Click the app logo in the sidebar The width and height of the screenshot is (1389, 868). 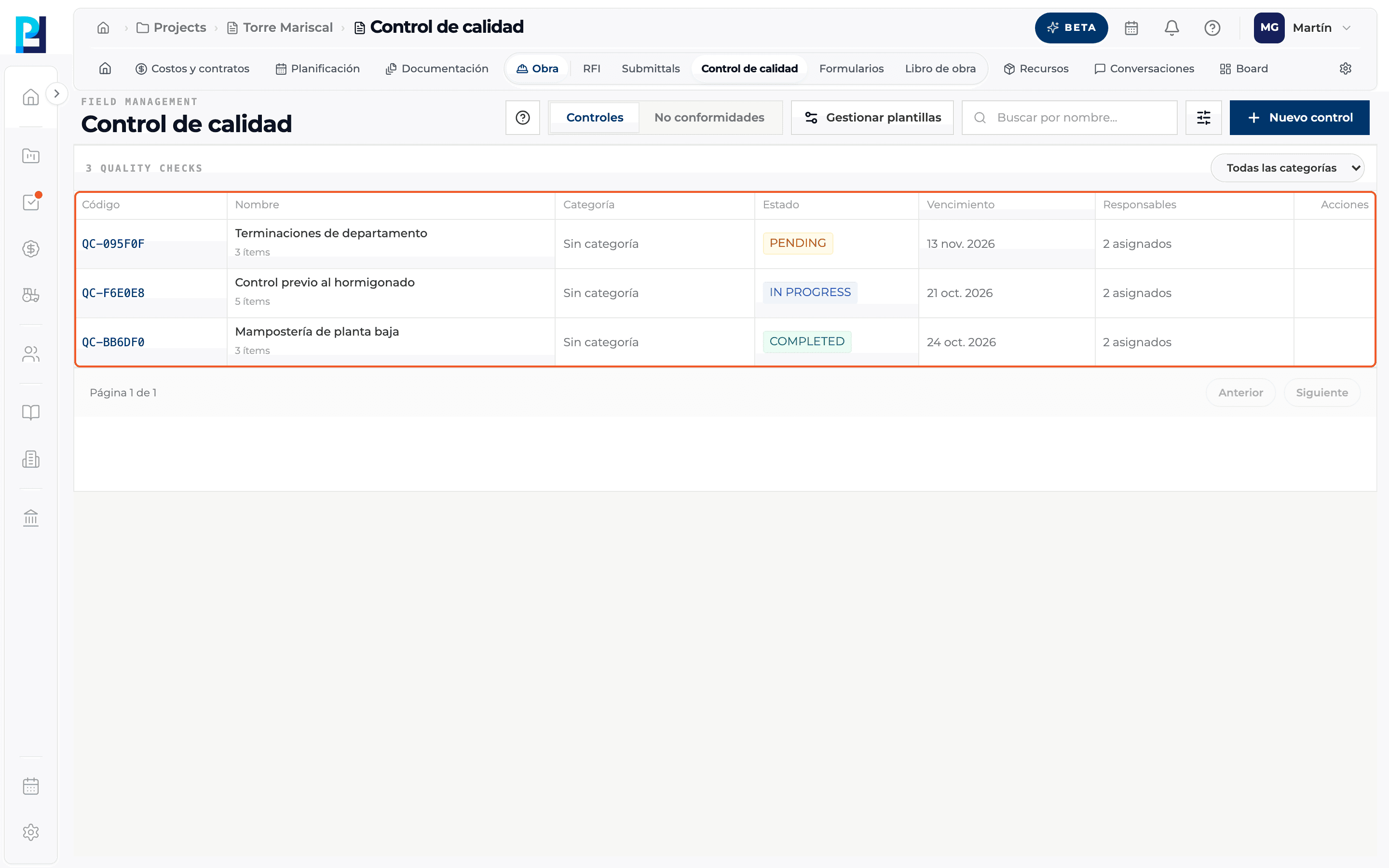click(x=31, y=34)
